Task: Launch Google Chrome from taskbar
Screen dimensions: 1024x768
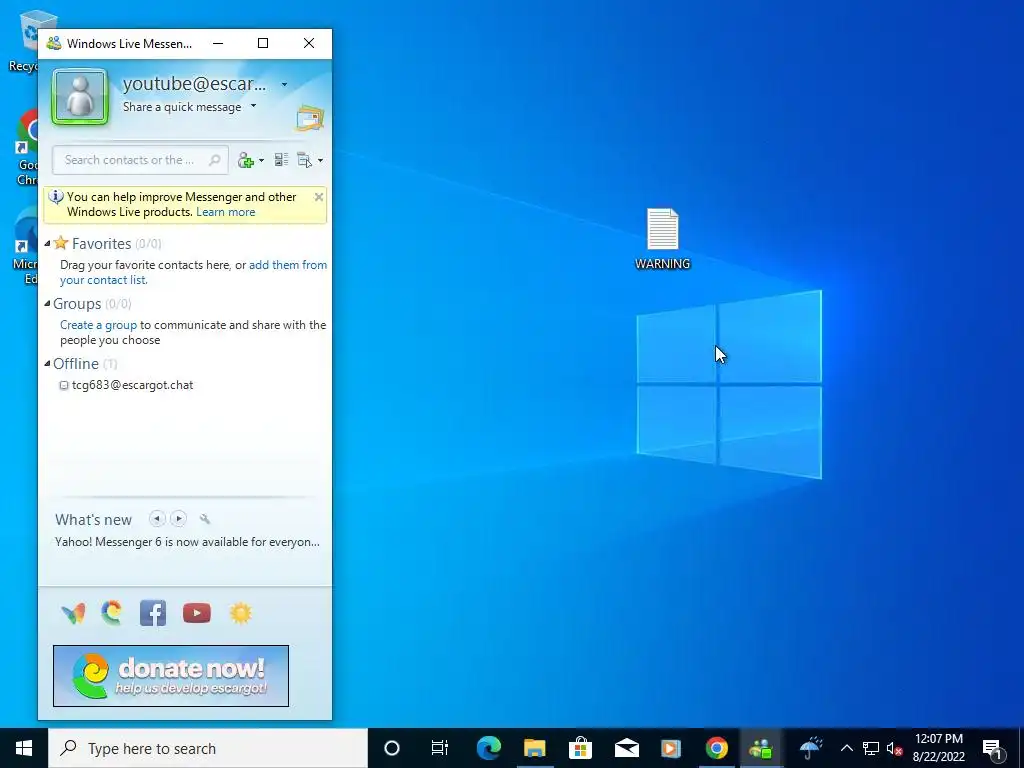Action: point(716,748)
